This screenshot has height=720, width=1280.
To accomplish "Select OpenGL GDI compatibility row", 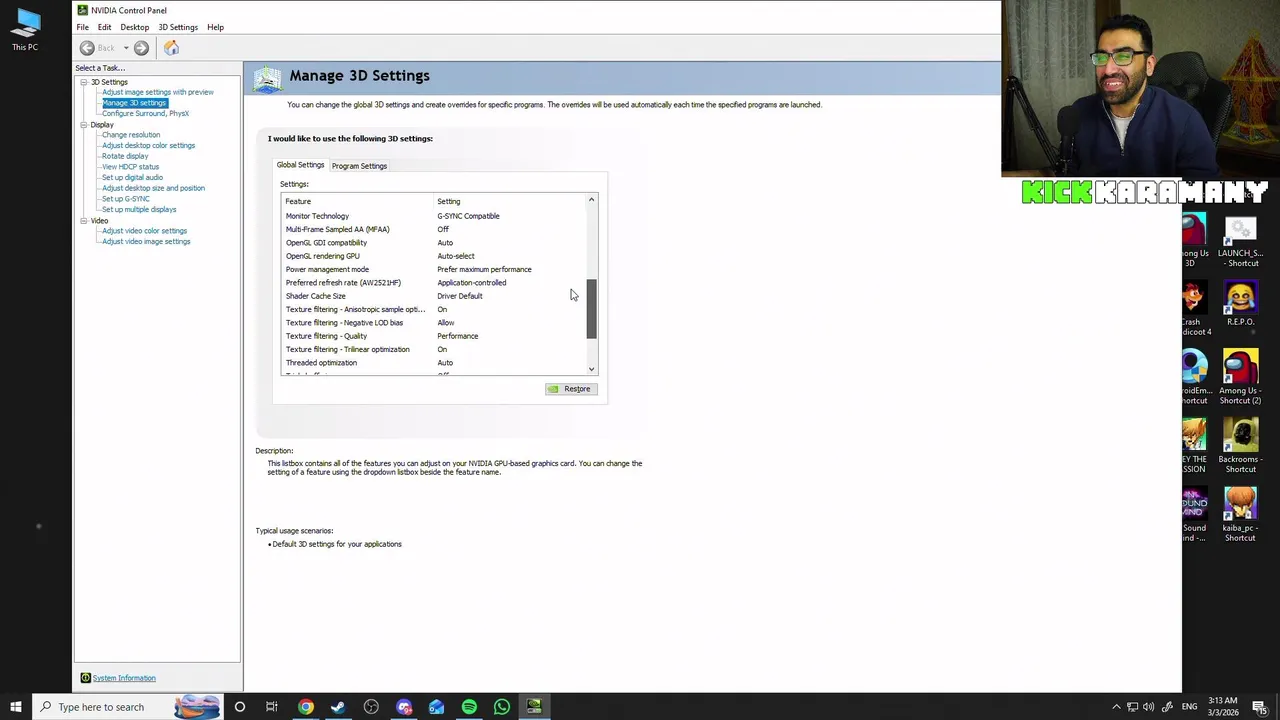I will tap(433, 243).
